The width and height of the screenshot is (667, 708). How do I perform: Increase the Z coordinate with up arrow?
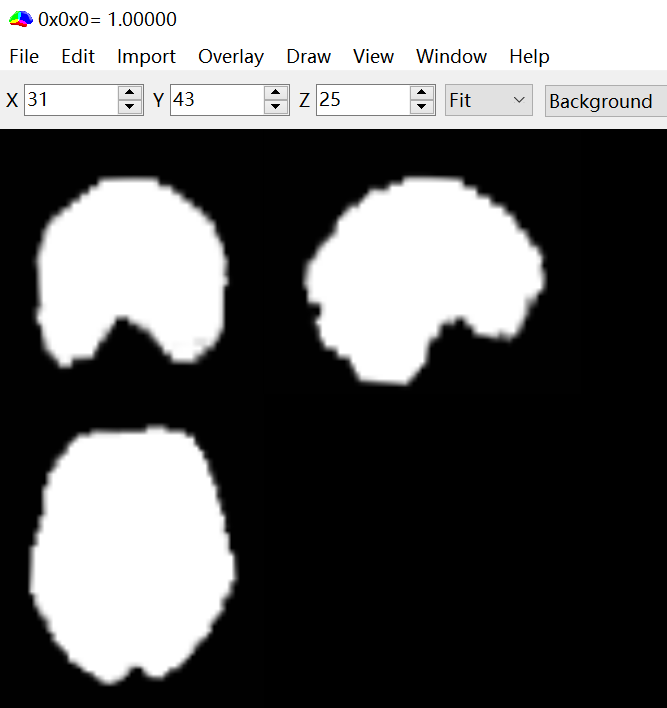pyautogui.click(x=422, y=92)
